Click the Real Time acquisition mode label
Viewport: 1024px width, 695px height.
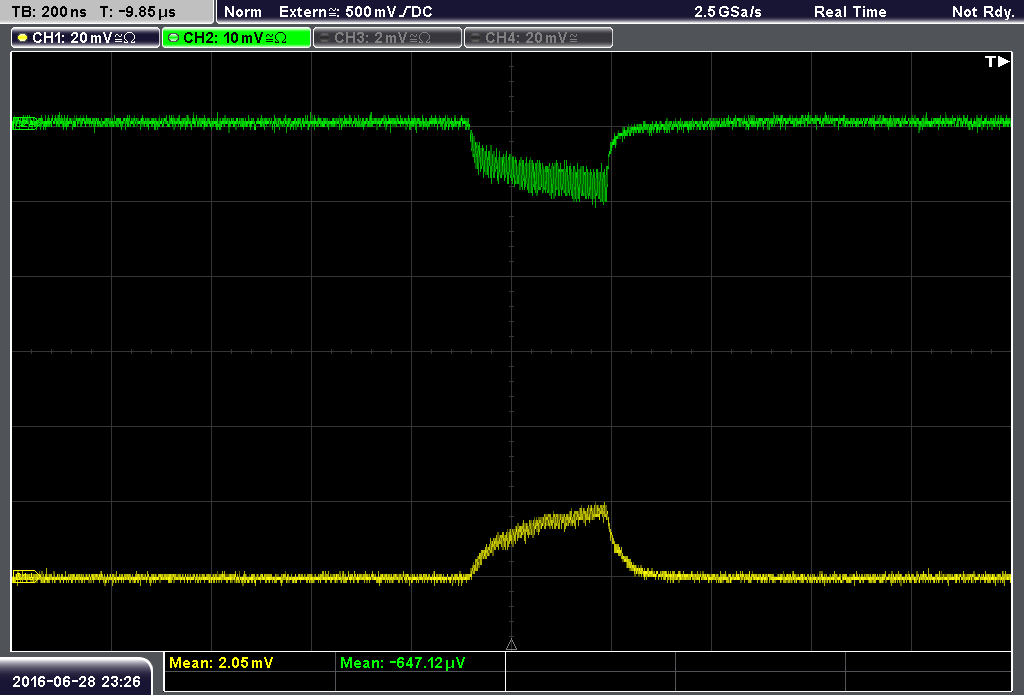tap(850, 12)
